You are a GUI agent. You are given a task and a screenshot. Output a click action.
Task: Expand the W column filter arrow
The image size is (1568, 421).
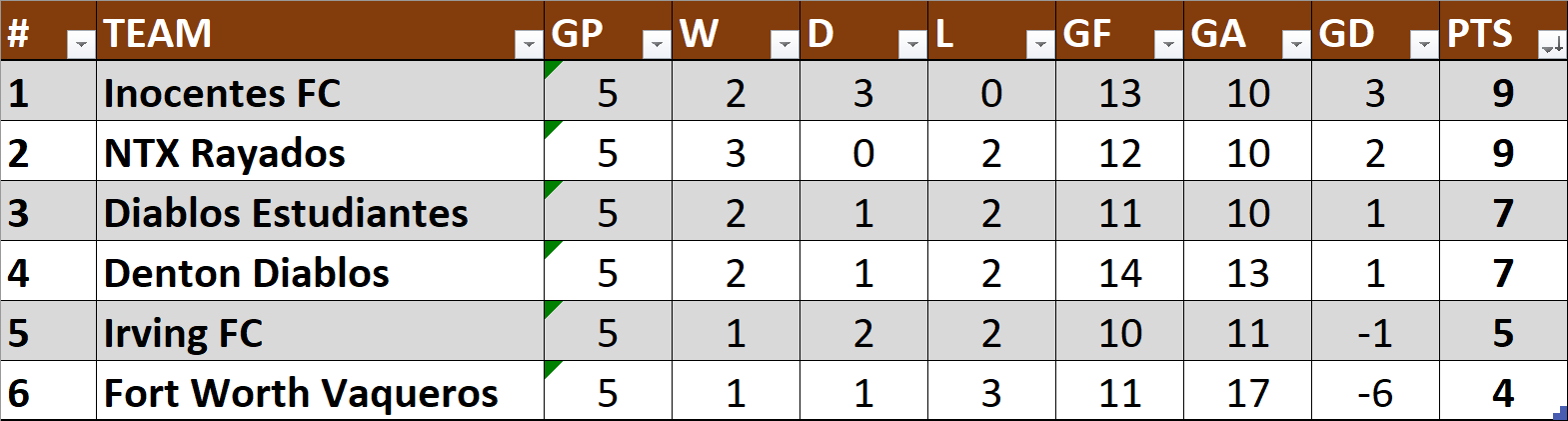[784, 44]
